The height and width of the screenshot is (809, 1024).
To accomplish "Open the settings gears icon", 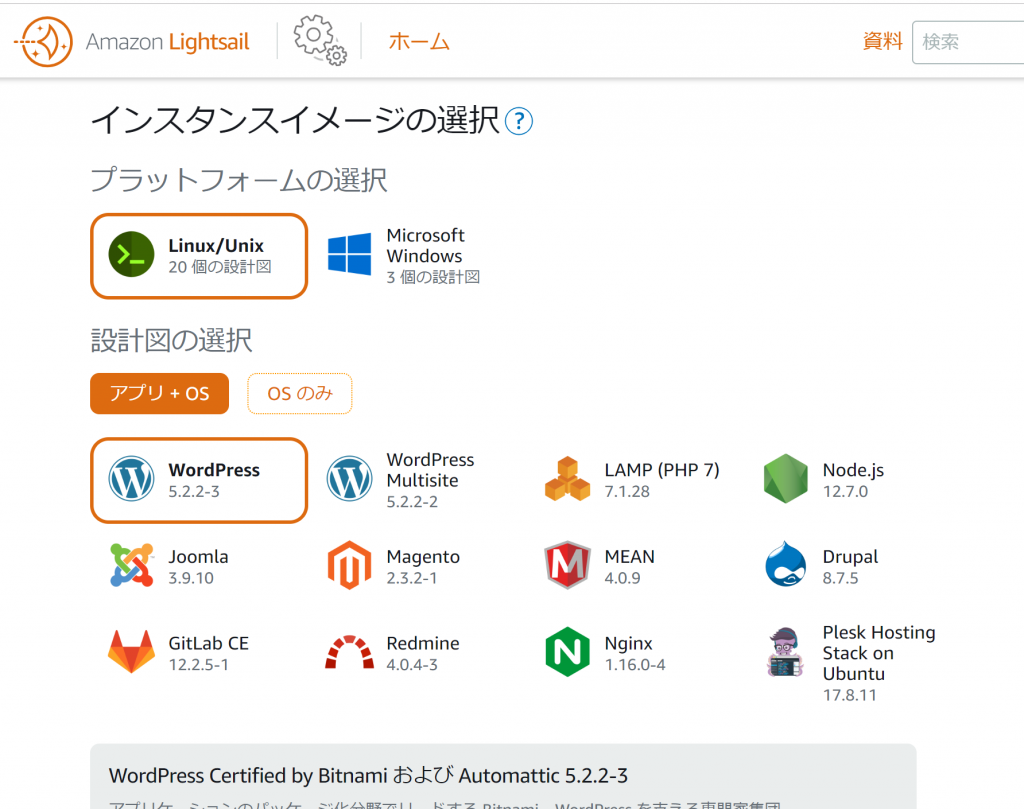I will pos(320,40).
